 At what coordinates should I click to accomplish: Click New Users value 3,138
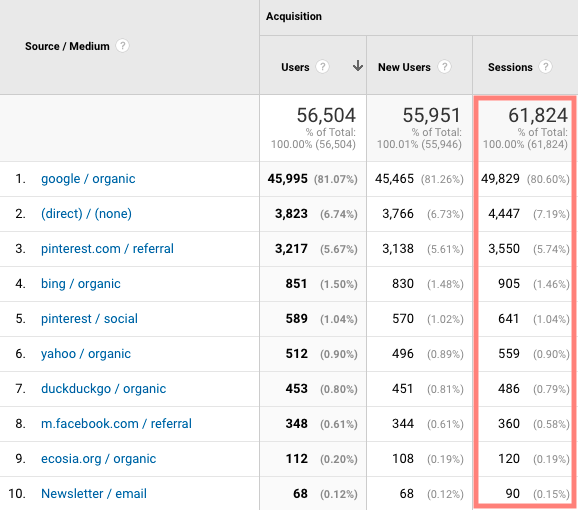pyautogui.click(x=398, y=249)
